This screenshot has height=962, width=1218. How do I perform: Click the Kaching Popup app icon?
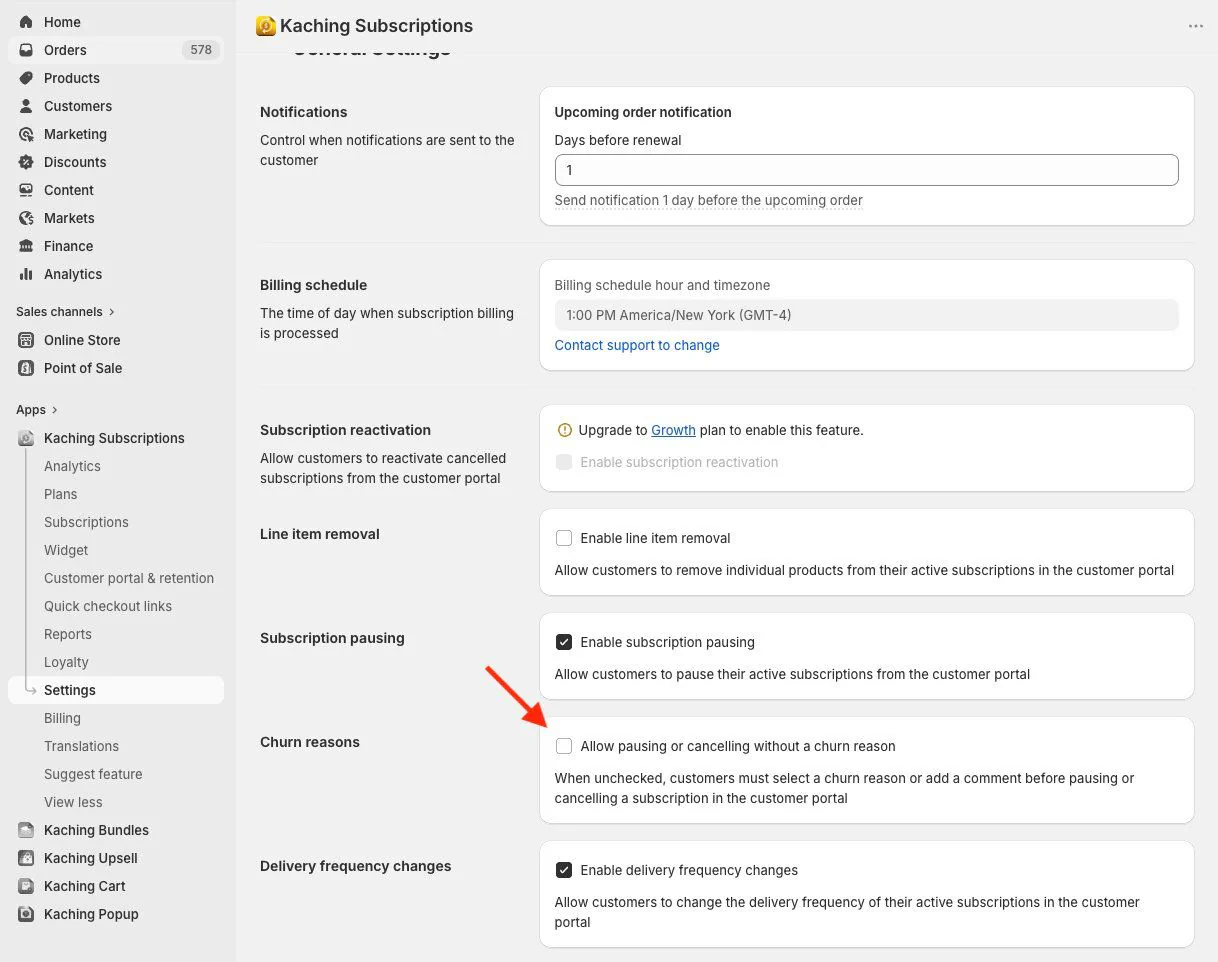point(26,914)
